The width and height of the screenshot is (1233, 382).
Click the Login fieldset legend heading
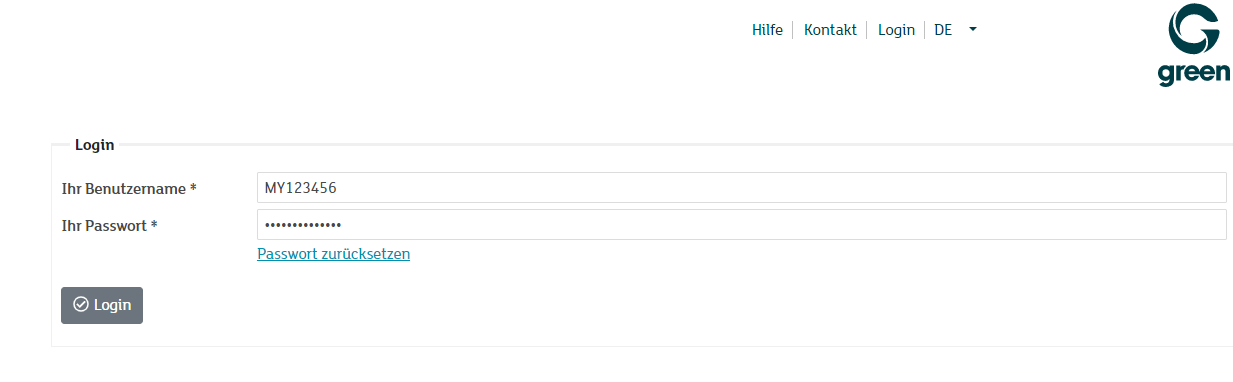pos(95,145)
